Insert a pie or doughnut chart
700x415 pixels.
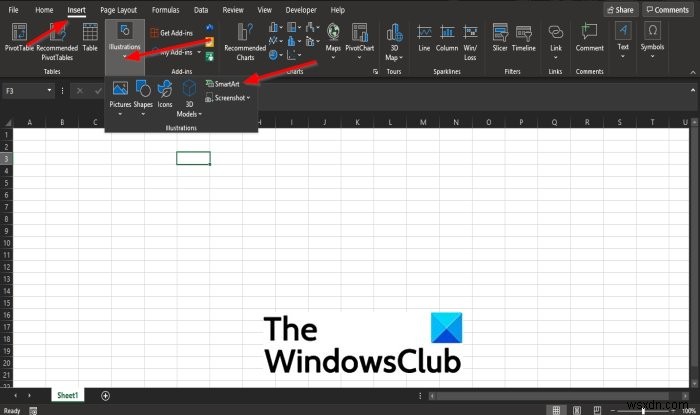[275, 55]
